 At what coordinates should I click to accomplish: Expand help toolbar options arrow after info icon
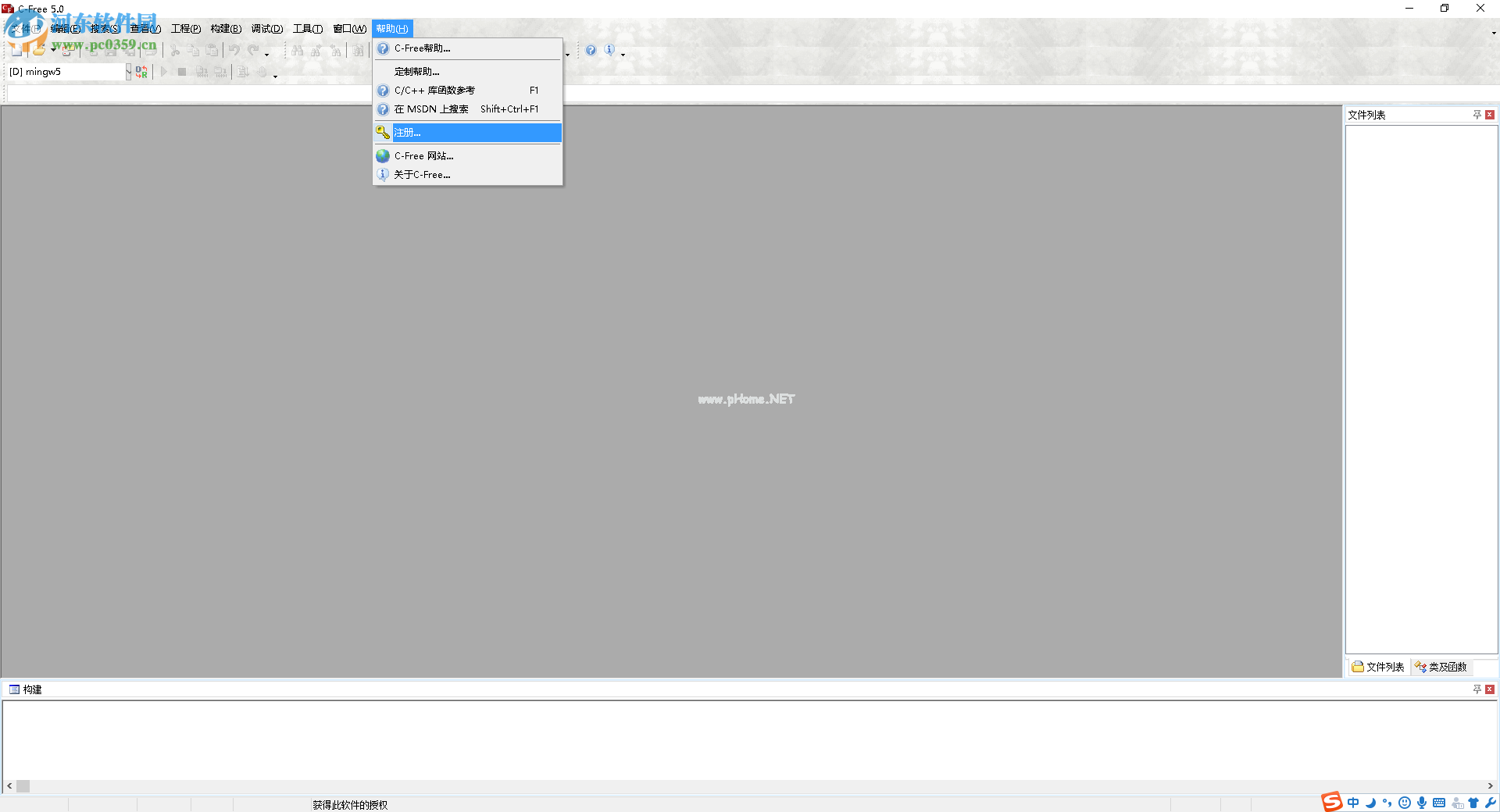tap(623, 55)
